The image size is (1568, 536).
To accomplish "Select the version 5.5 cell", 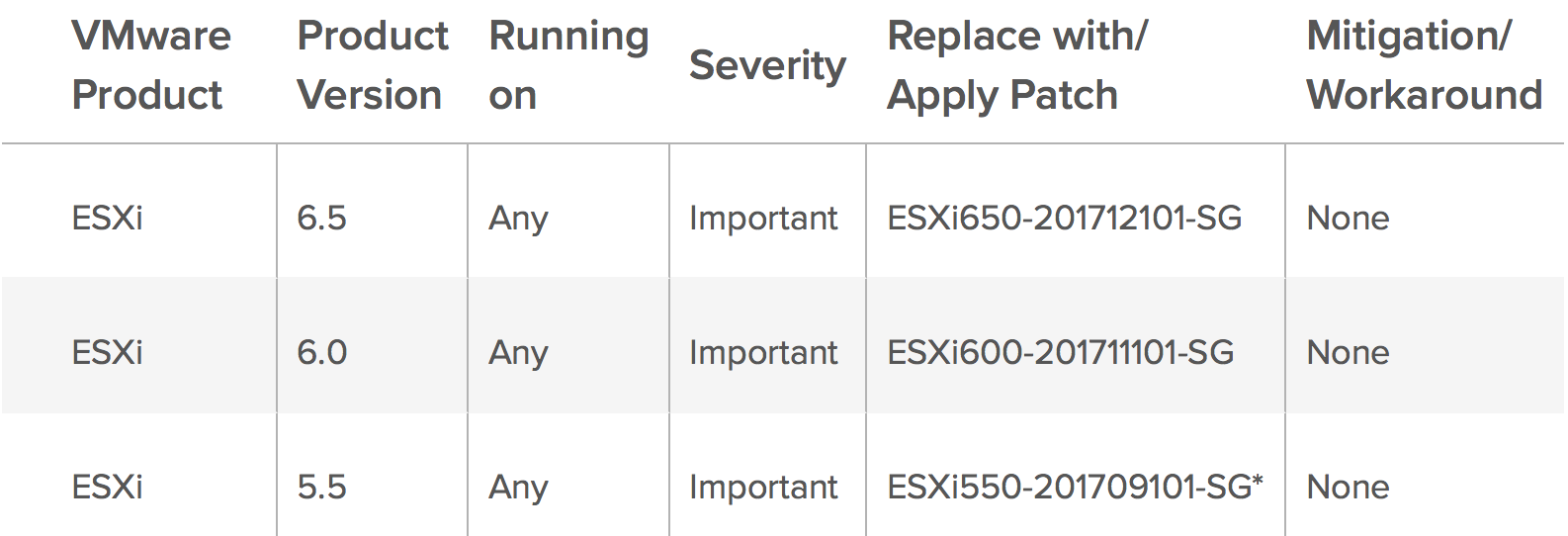I will [321, 487].
